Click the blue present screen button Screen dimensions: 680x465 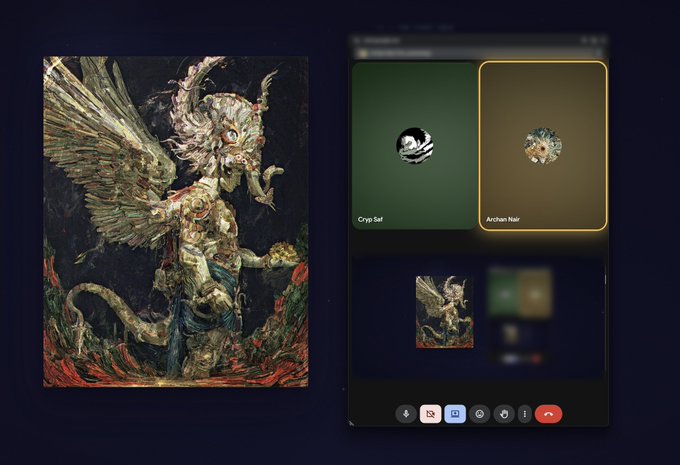click(x=455, y=414)
